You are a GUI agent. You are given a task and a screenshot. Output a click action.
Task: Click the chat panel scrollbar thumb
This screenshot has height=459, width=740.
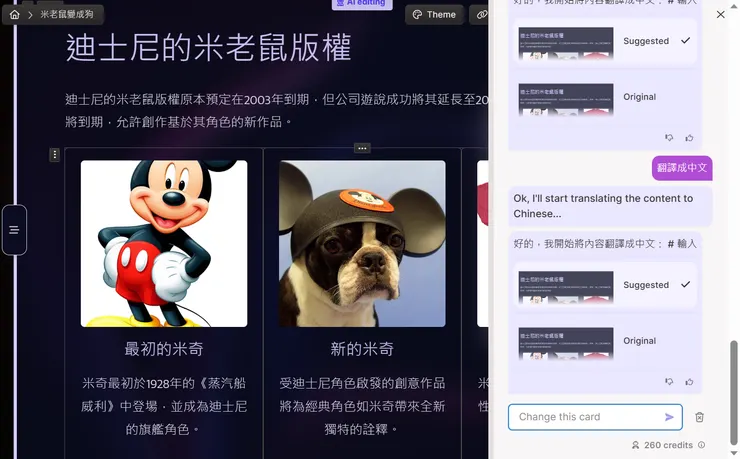[x=733, y=392]
